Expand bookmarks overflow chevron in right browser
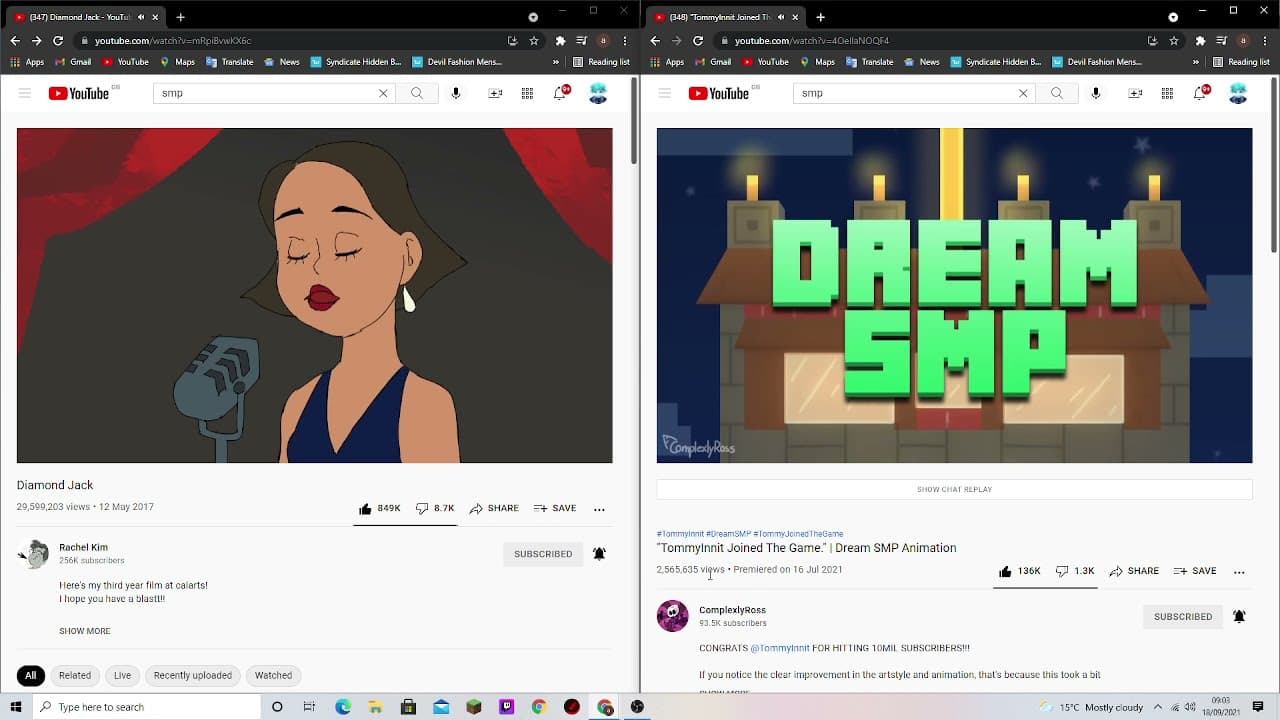Screen dimensions: 1280x720 tap(1196, 62)
